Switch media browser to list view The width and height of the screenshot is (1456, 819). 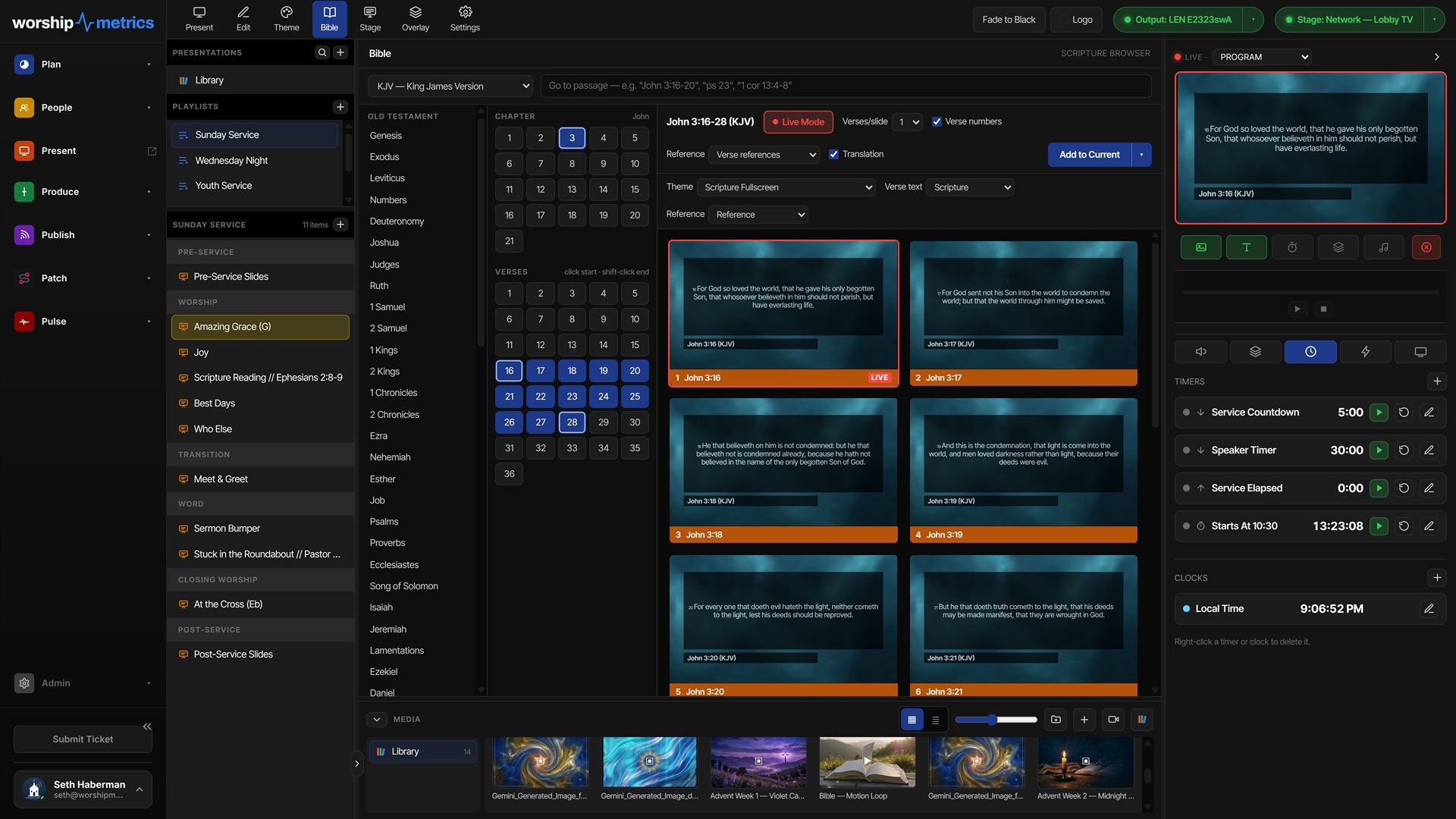point(935,720)
